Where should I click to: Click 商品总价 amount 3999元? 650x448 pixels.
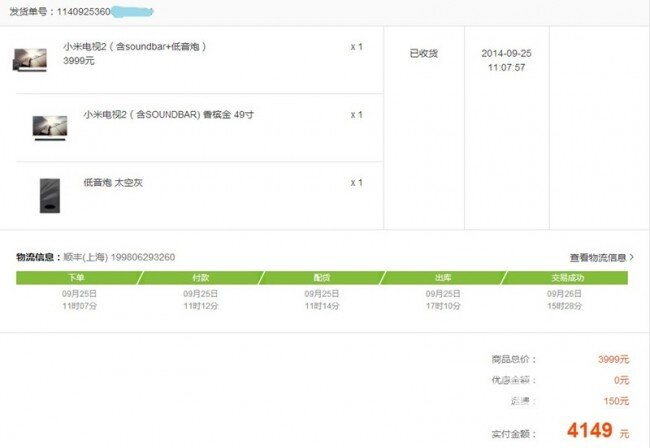pos(614,359)
